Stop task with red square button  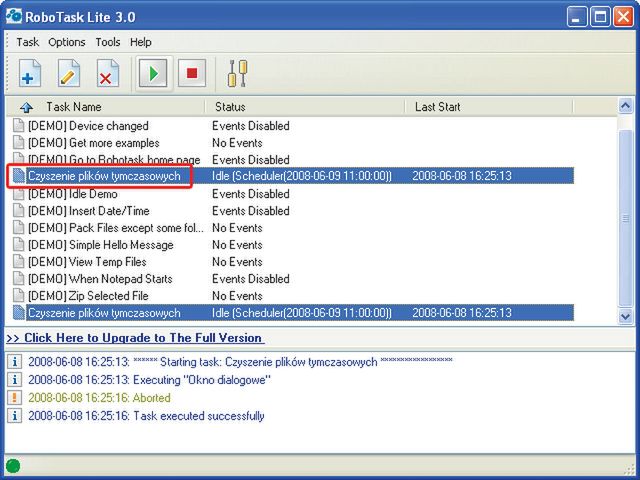coord(192,73)
